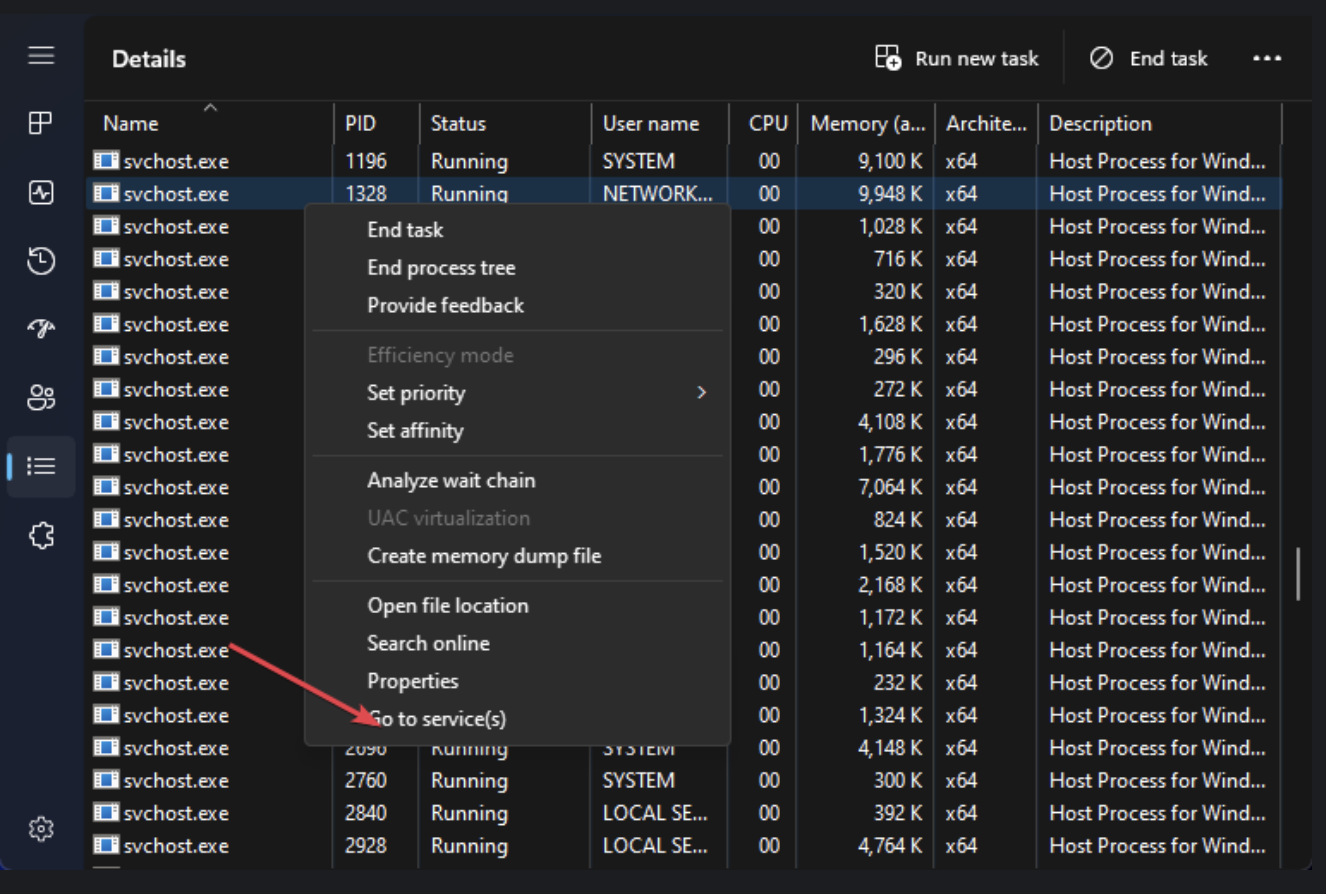Screen dimensions: 1326x894
Task: Open Task Manager settings gear
Action: tap(41, 828)
